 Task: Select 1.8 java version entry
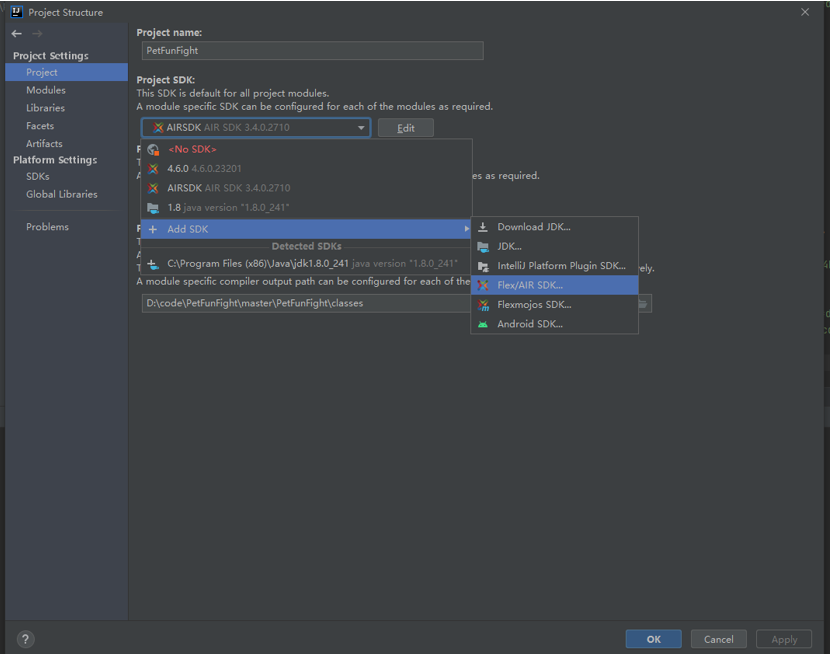pyautogui.click(x=306, y=208)
